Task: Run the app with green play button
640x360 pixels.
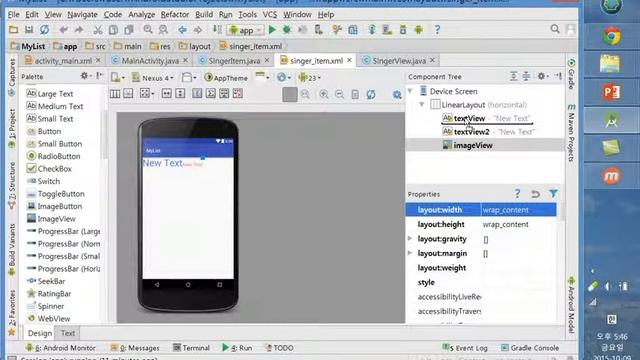Action: click(x=272, y=29)
